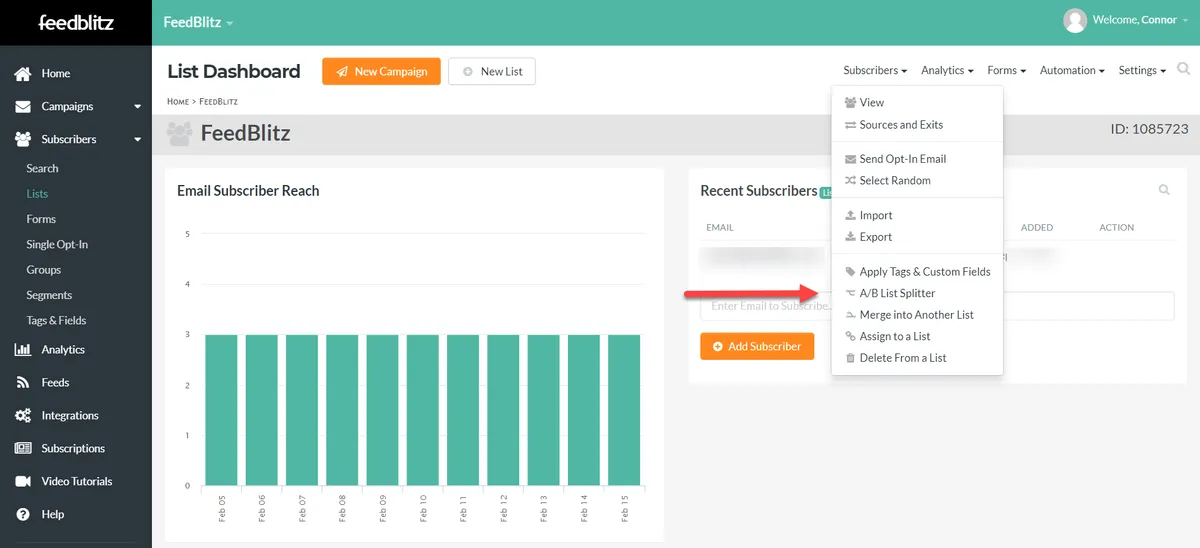Viewport: 1200px width, 548px height.
Task: Select Export from Subscribers menu
Action: [875, 237]
